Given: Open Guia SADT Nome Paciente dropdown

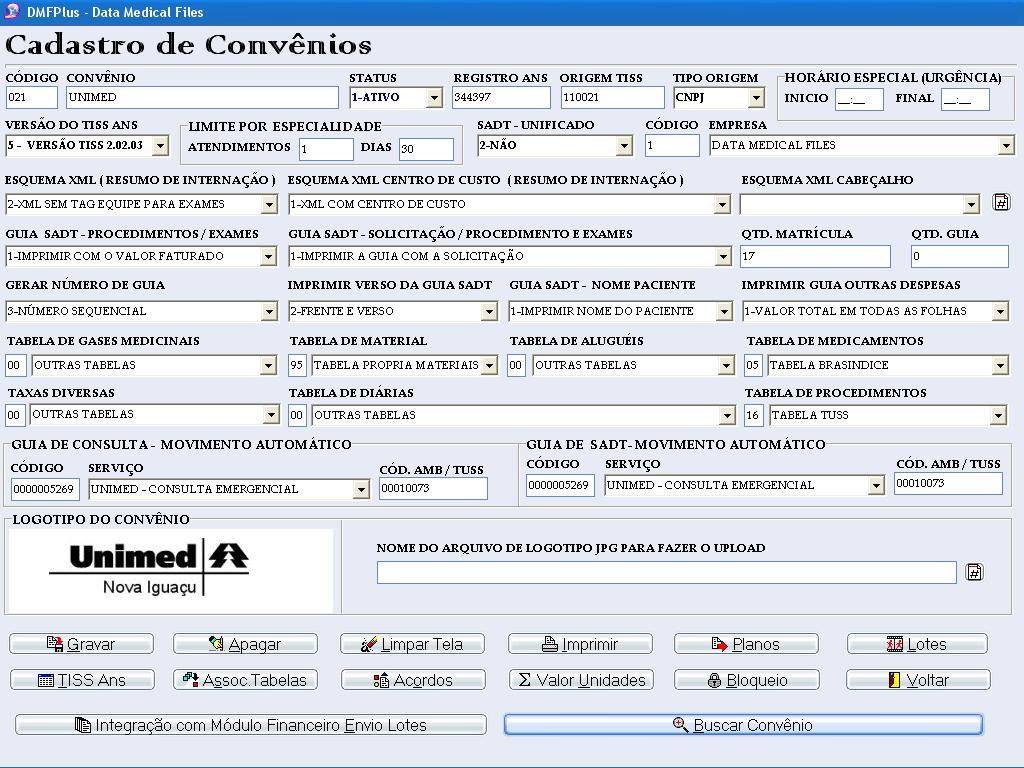Looking at the screenshot, I should pos(724,312).
